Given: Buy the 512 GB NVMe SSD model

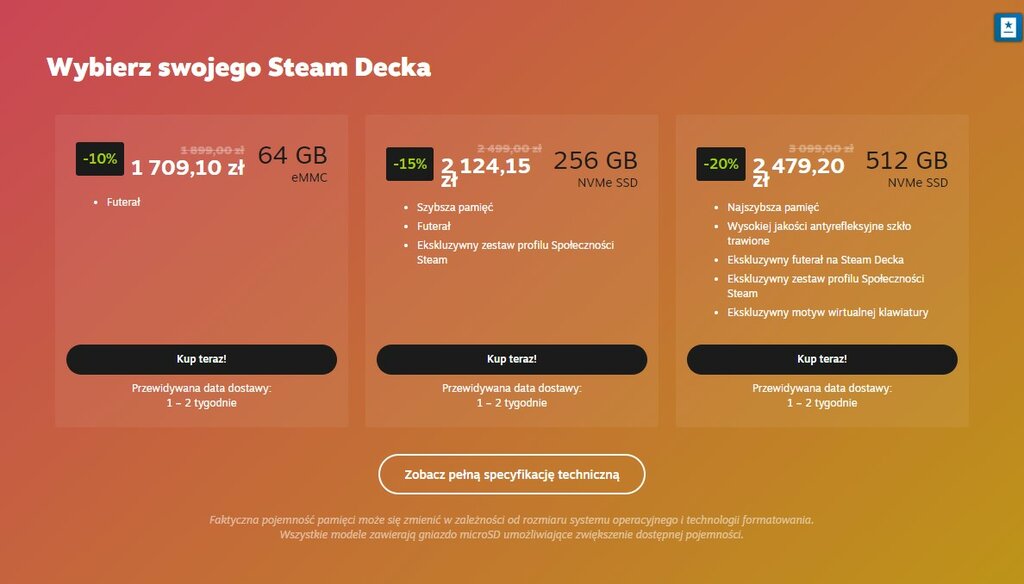Looking at the screenshot, I should (822, 359).
